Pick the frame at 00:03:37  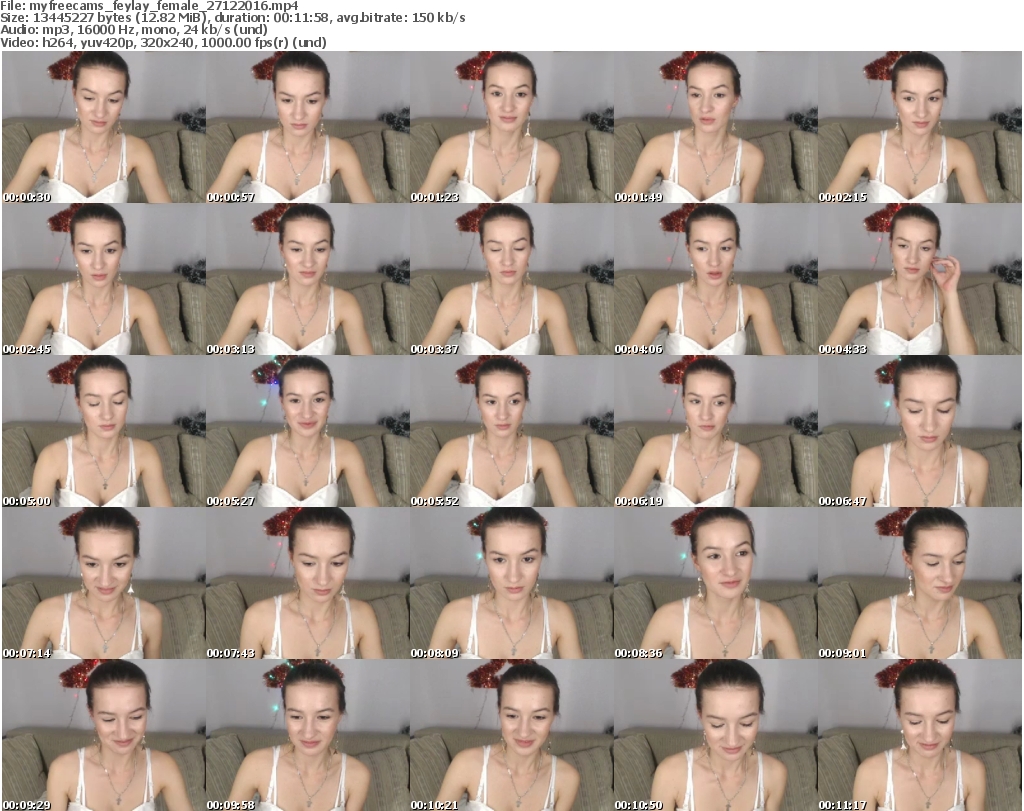(x=511, y=280)
